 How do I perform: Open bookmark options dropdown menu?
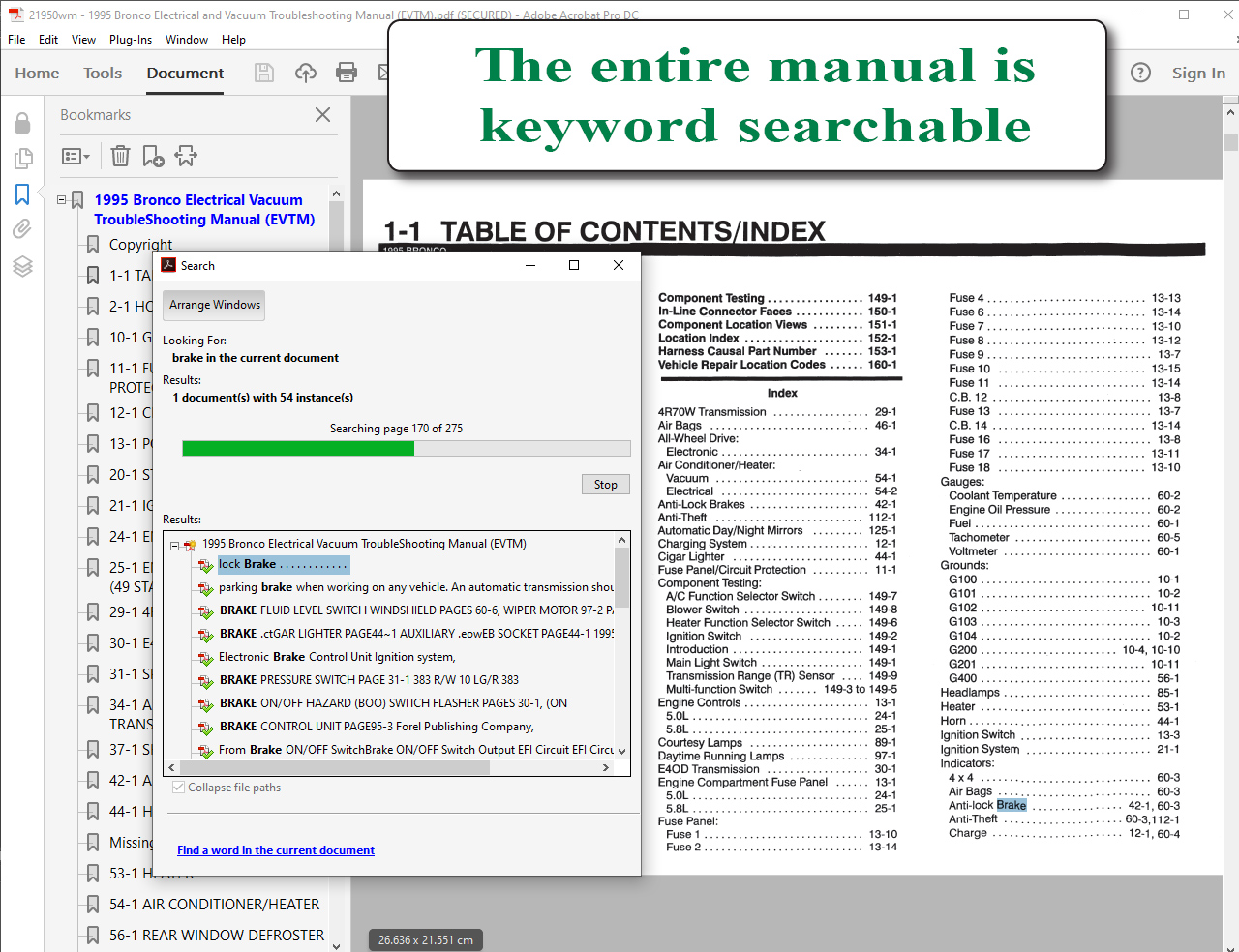(x=76, y=156)
